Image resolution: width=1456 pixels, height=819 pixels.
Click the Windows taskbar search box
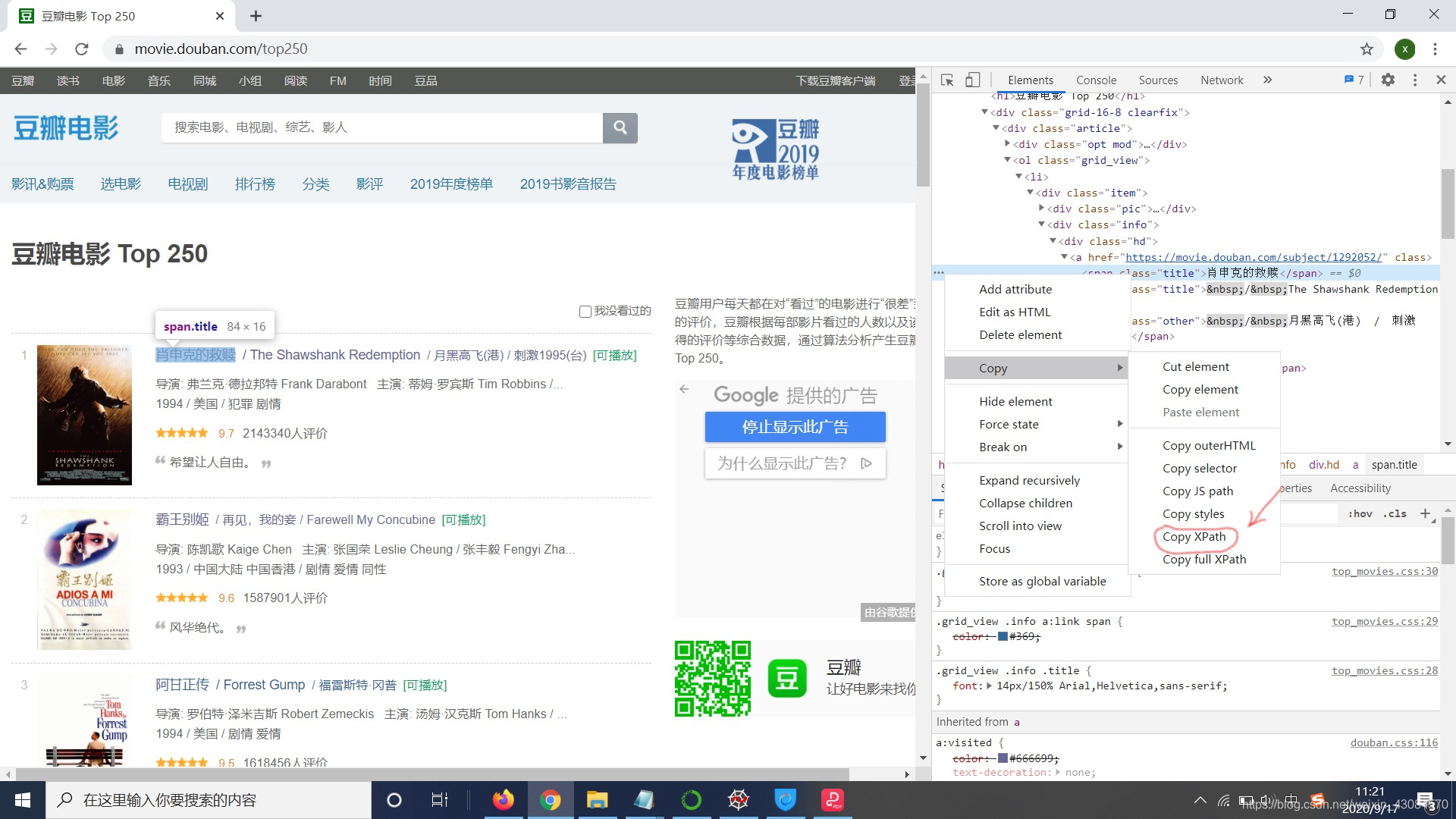coord(209,800)
